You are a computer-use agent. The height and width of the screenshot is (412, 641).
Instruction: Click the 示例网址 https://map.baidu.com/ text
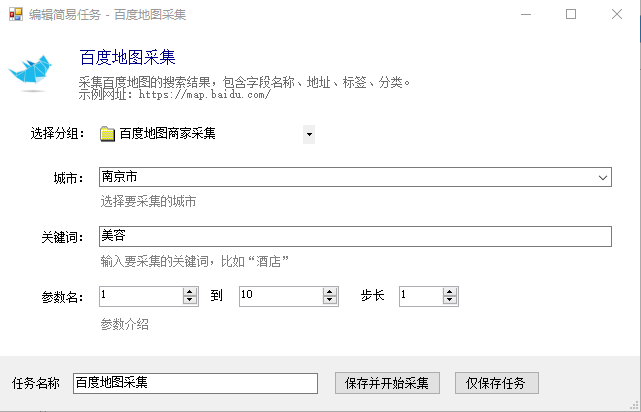175,95
